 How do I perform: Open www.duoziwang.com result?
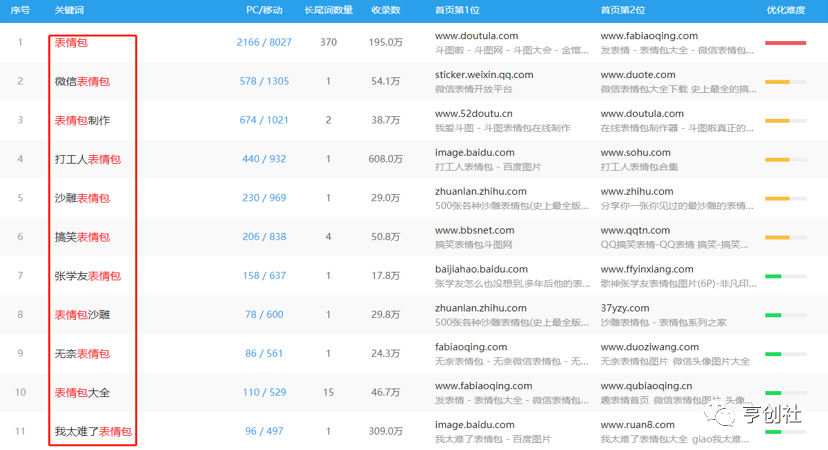pos(650,347)
